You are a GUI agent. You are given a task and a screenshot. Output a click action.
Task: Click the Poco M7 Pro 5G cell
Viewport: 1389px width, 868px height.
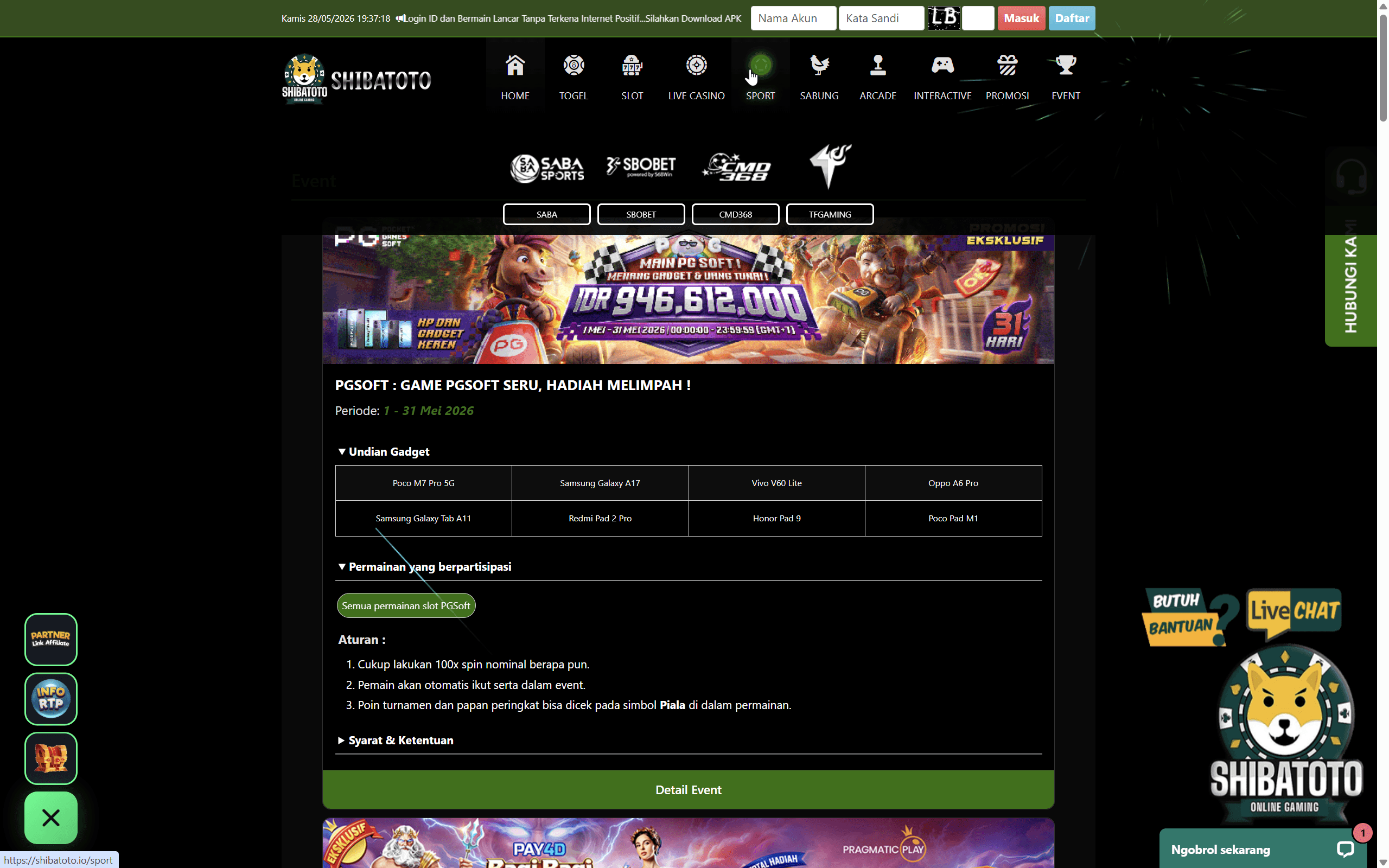pyautogui.click(x=424, y=483)
